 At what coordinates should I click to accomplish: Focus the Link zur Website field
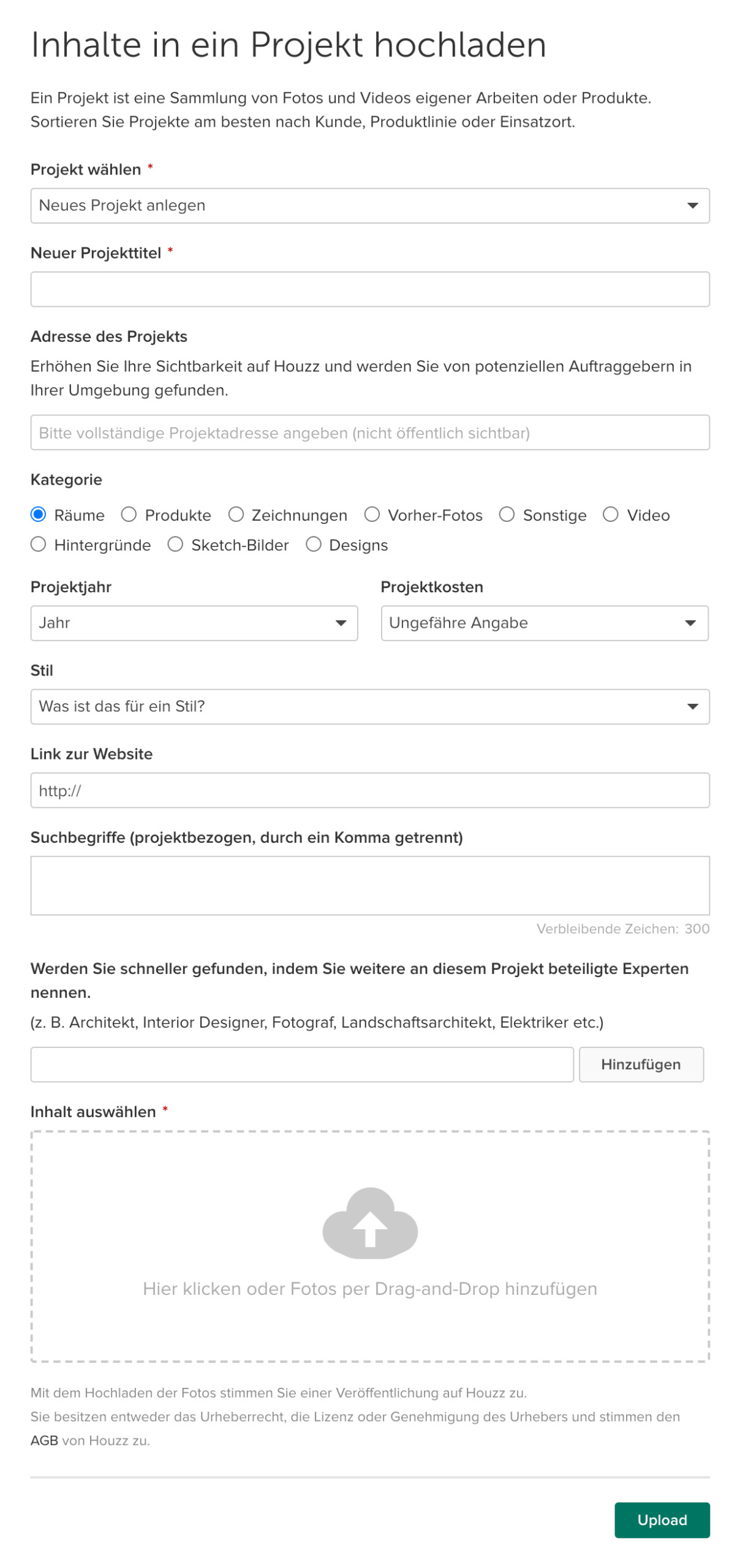[369, 790]
